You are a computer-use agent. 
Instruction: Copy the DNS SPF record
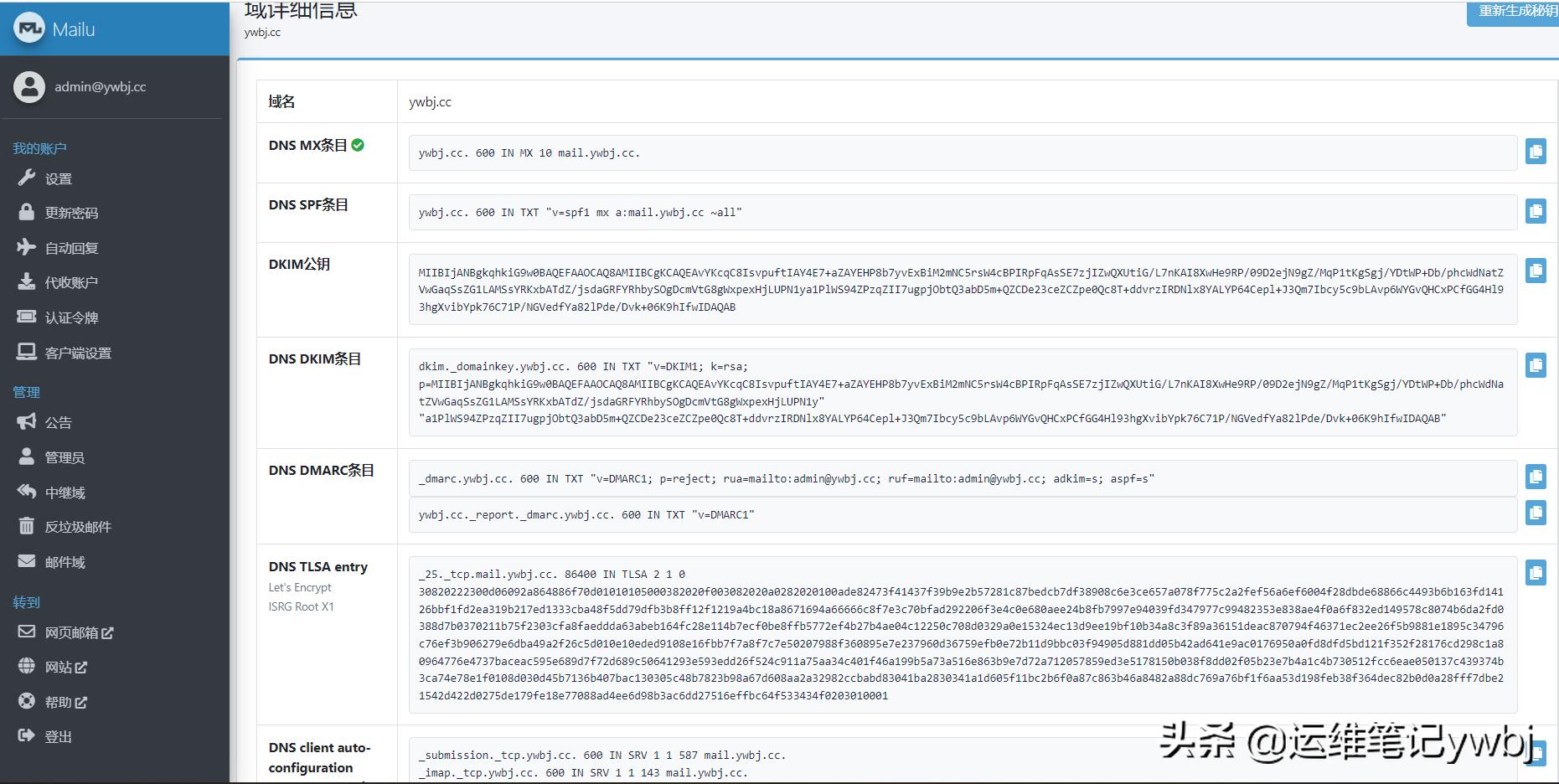pos(1536,211)
